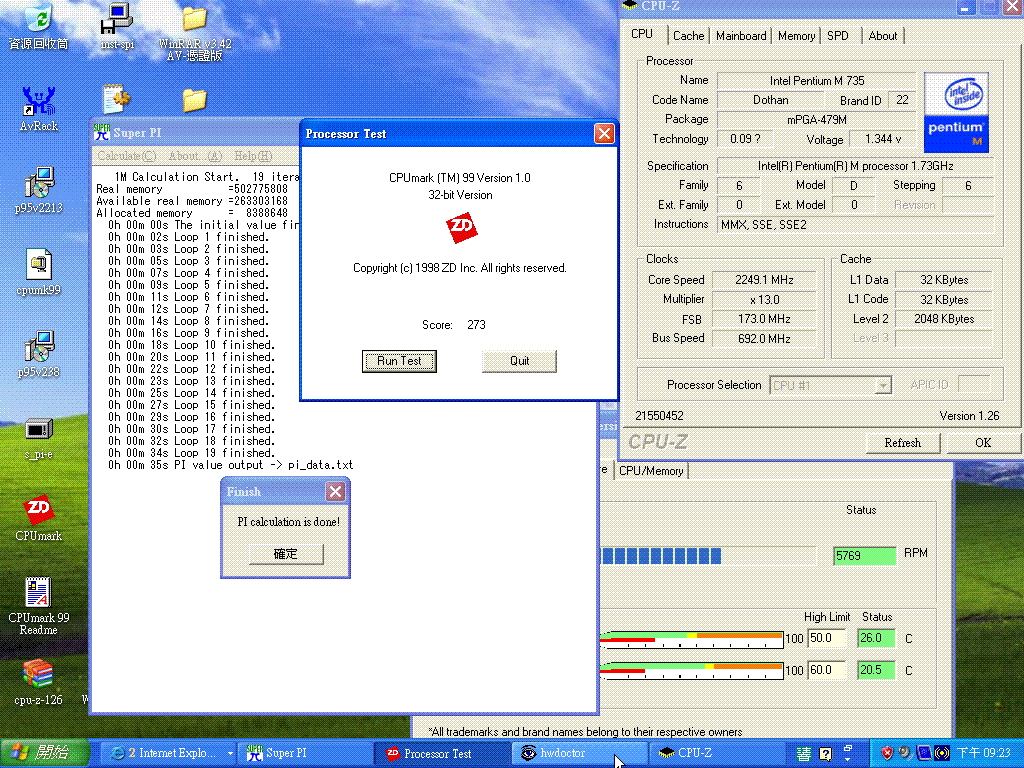Switch to the SPD tab in CPU-Z

(838, 36)
